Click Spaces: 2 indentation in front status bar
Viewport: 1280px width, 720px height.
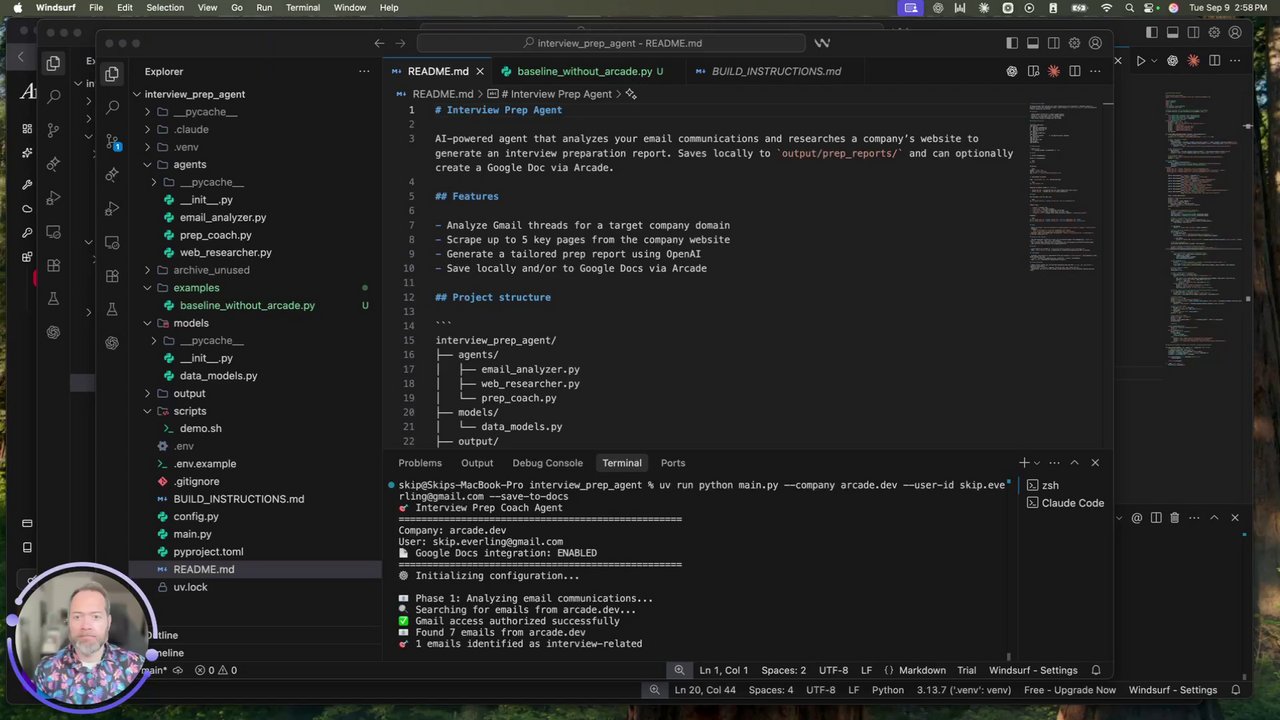point(783,670)
